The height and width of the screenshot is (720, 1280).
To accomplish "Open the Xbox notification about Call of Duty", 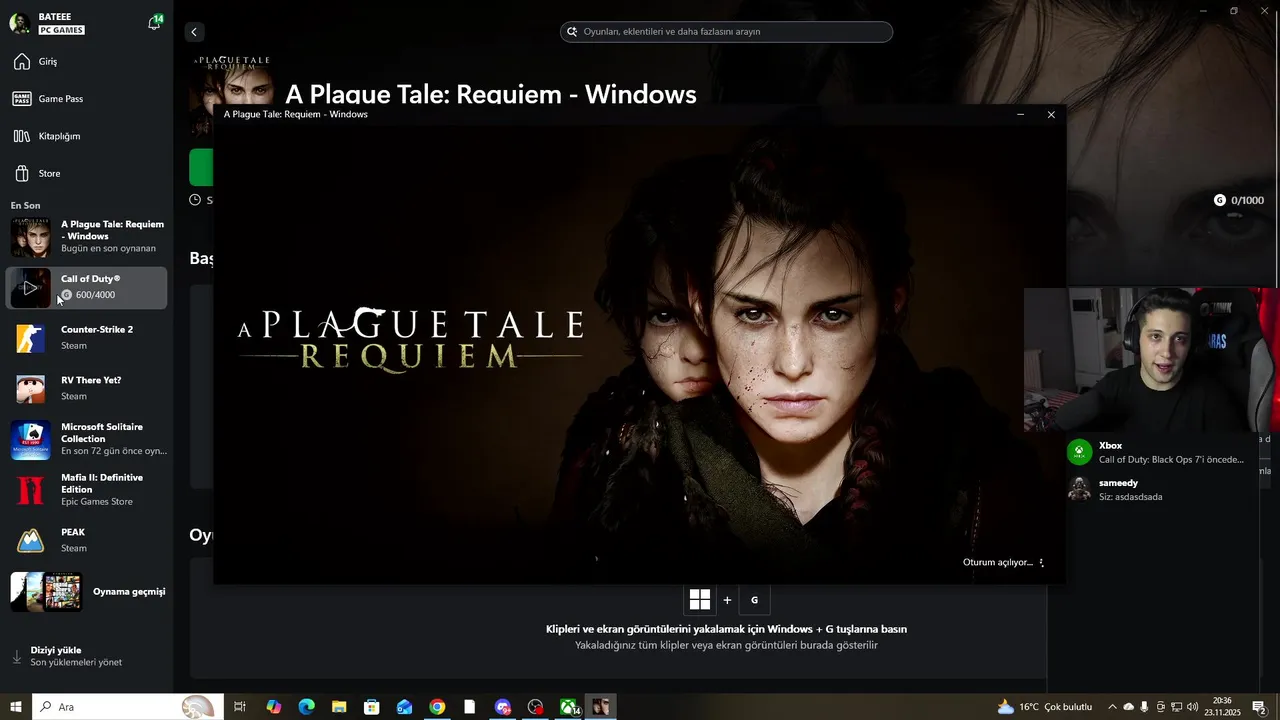I will tap(1159, 453).
